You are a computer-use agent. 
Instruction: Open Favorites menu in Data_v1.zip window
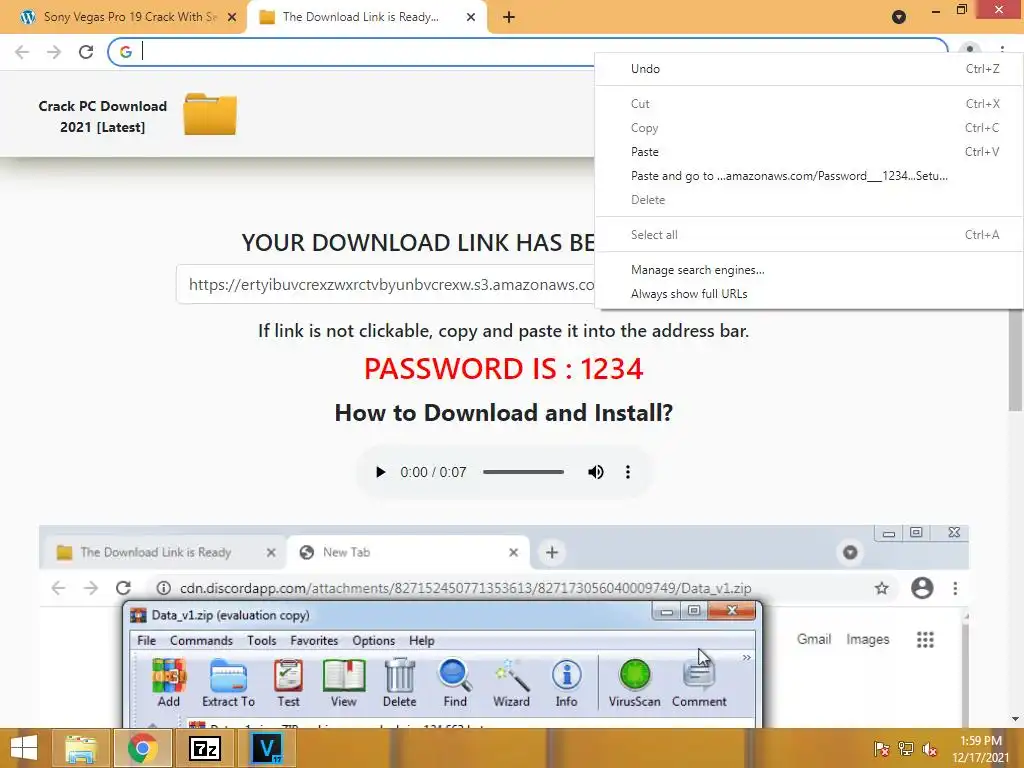314,641
